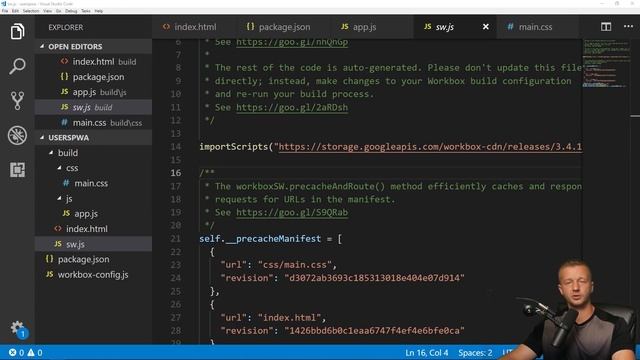Screen dimensions: 640x360
Task: Click the code minimap overview
Action: coord(606,64)
